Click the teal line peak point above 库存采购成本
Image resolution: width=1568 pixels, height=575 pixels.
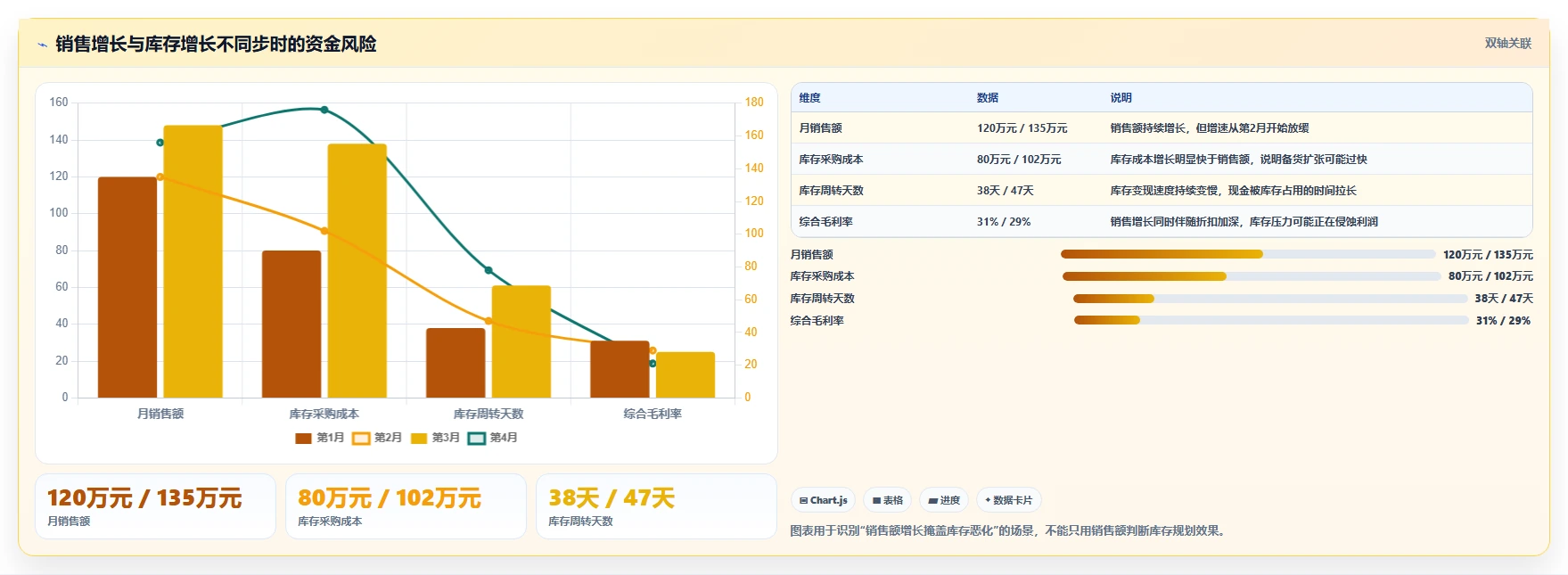point(324,111)
